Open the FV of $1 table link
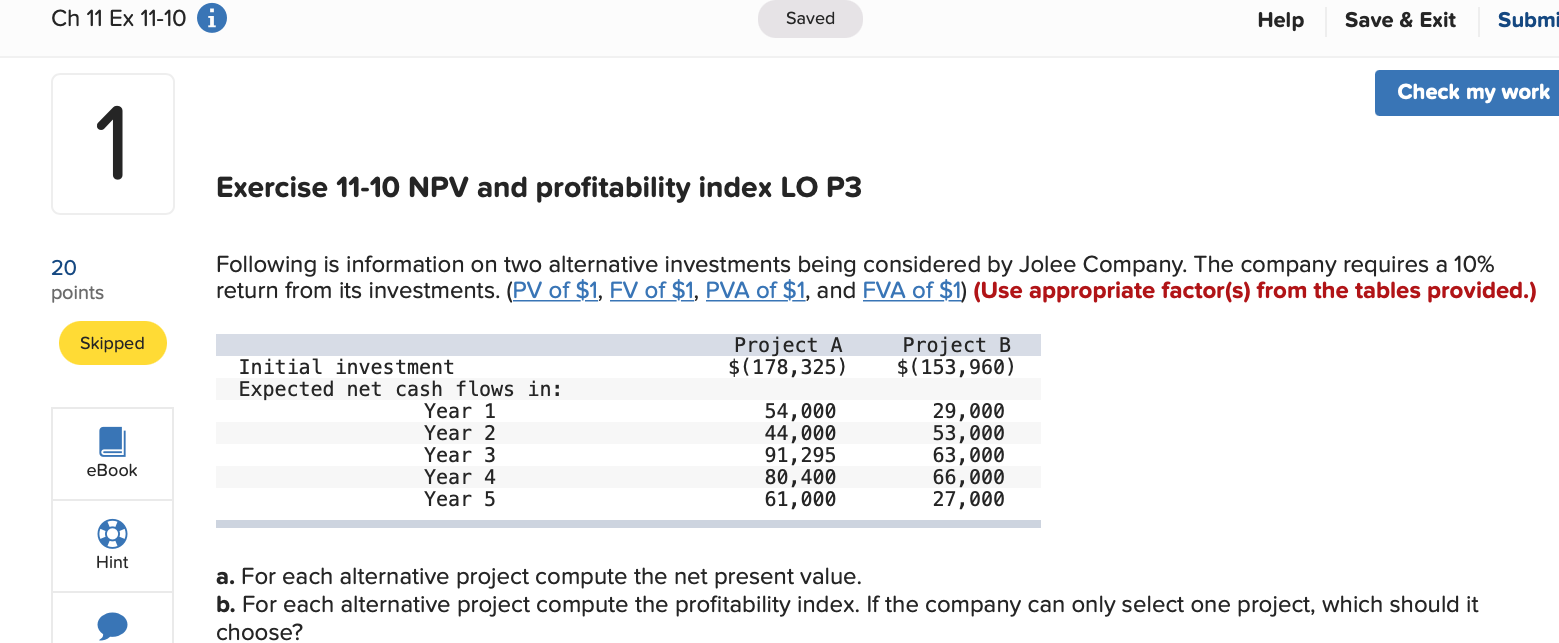 [x=651, y=291]
